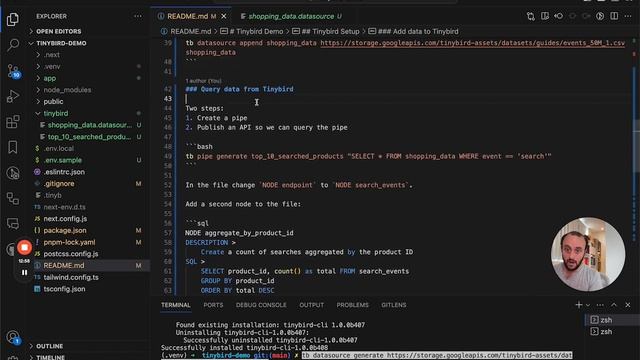Pause the screen recording
This screenshot has width=640, height=360.
tap(24, 272)
